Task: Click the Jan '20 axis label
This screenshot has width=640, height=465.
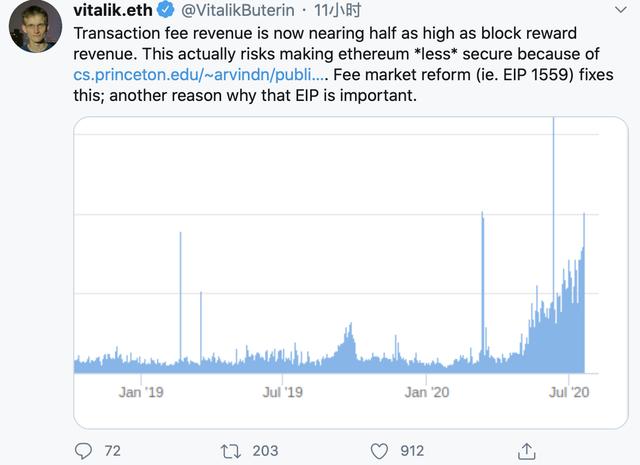Action: point(427,392)
